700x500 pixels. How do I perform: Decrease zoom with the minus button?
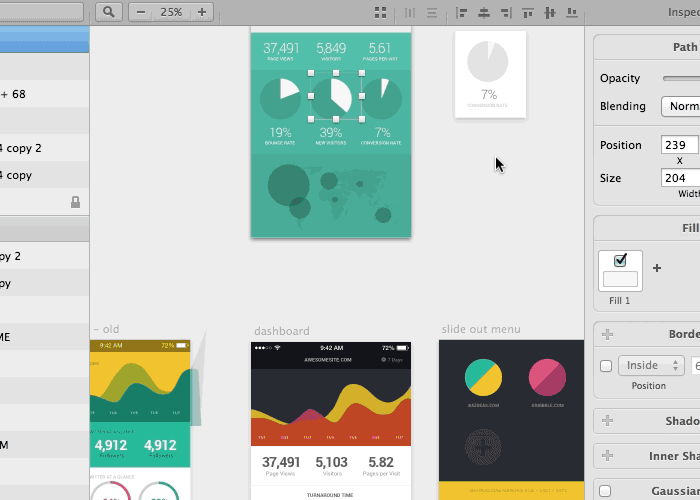pos(141,12)
